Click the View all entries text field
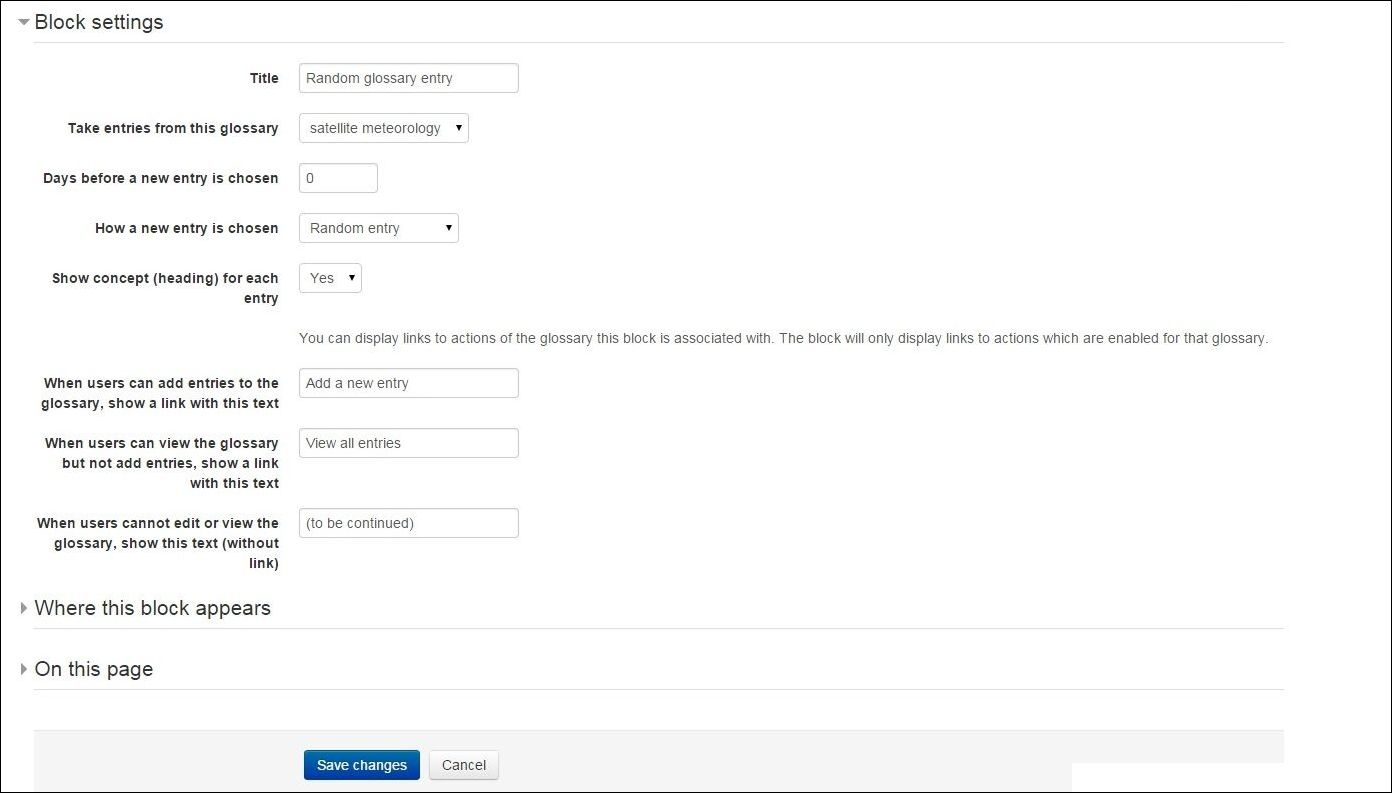This screenshot has height=793, width=1392. tap(409, 443)
